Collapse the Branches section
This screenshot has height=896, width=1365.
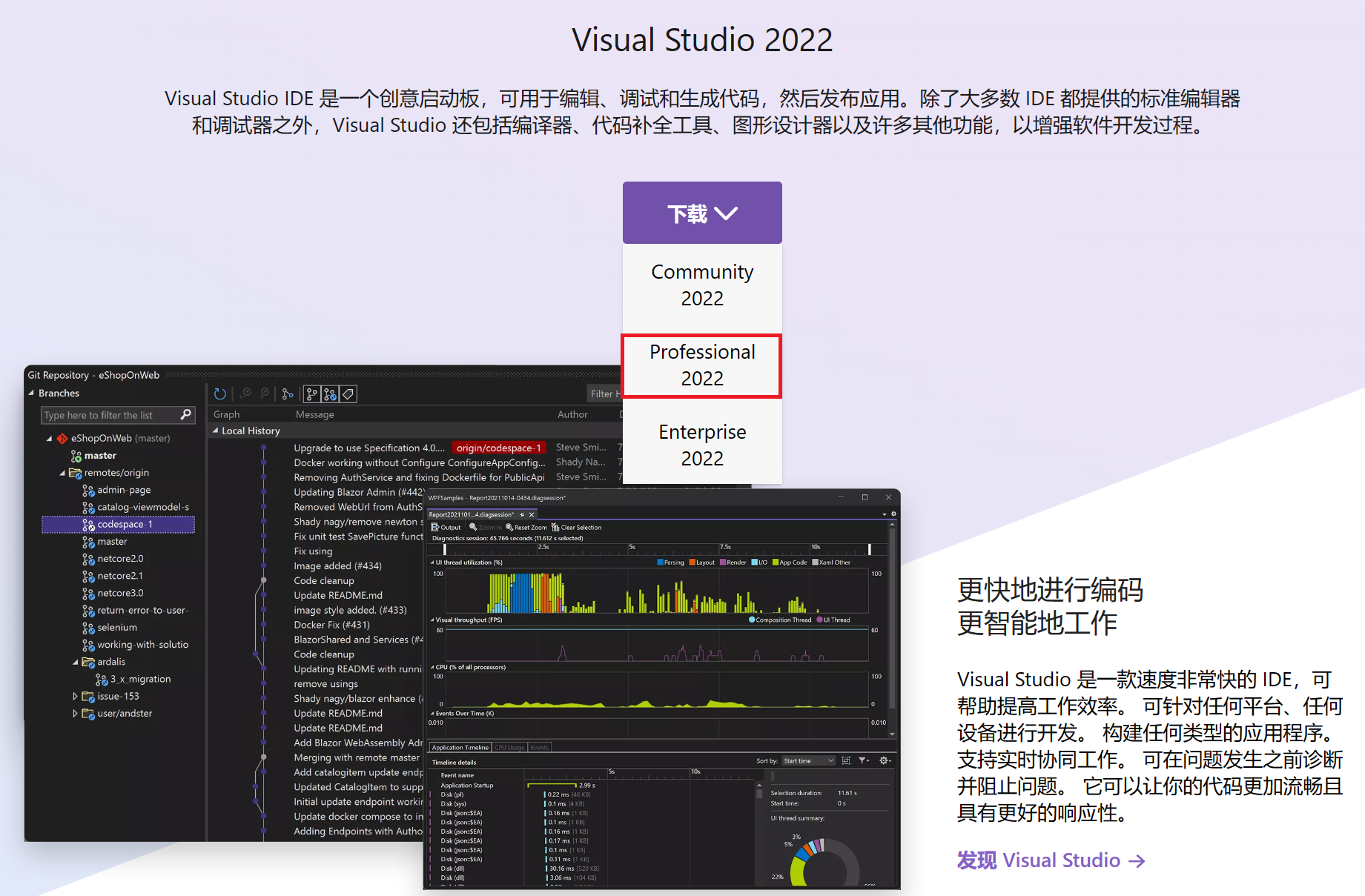click(x=31, y=393)
